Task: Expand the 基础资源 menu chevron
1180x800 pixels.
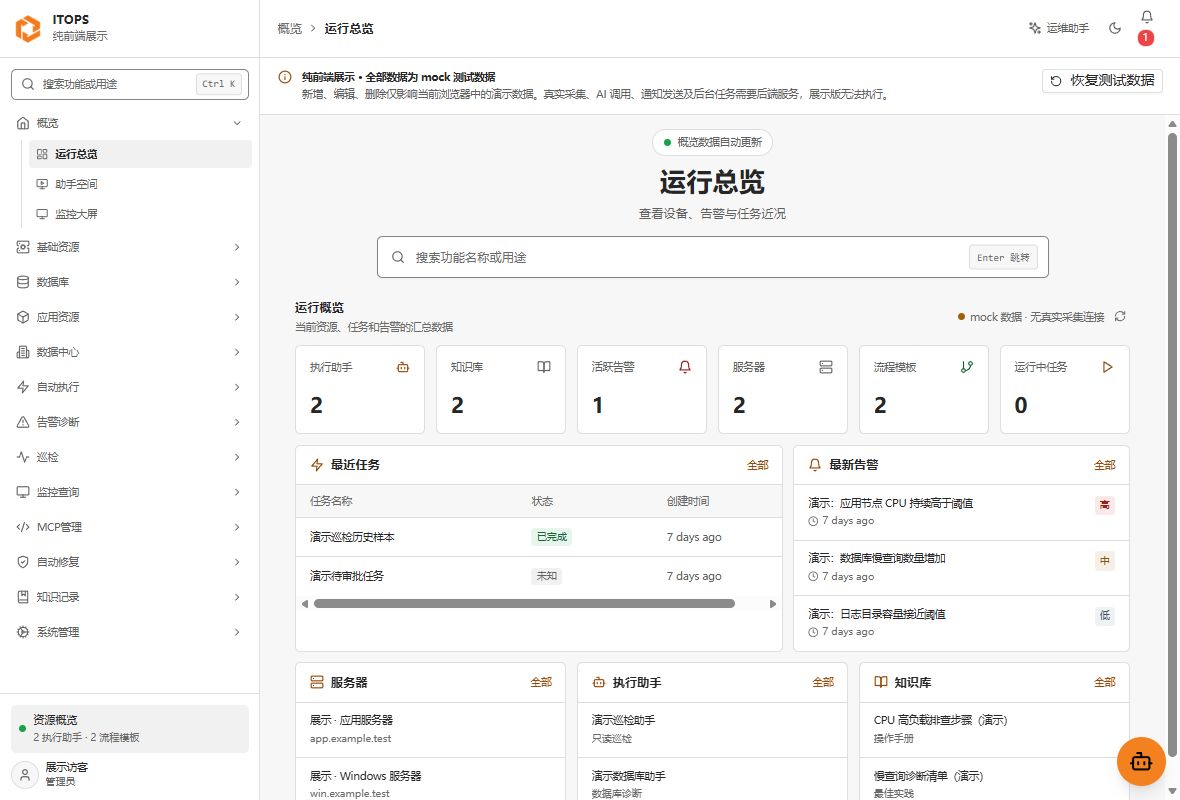Action: click(237, 247)
